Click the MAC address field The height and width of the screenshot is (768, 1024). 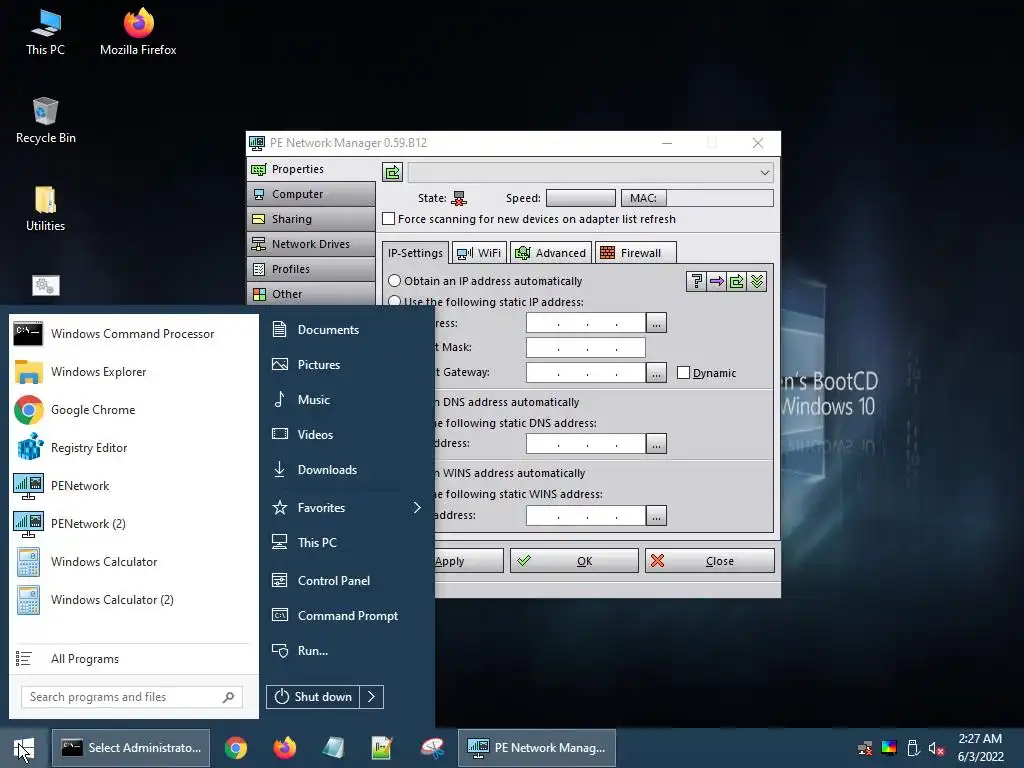click(x=720, y=198)
